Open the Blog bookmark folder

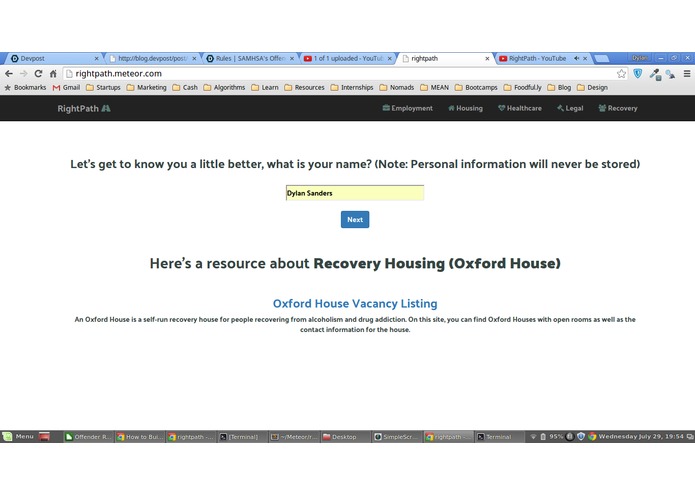tap(559, 87)
